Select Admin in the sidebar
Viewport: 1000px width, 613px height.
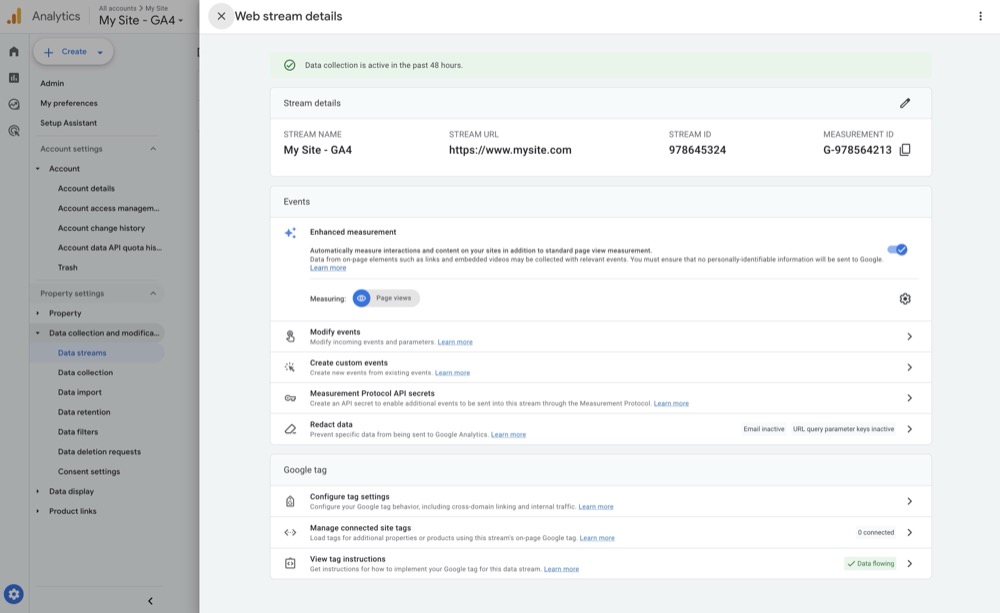(52, 84)
